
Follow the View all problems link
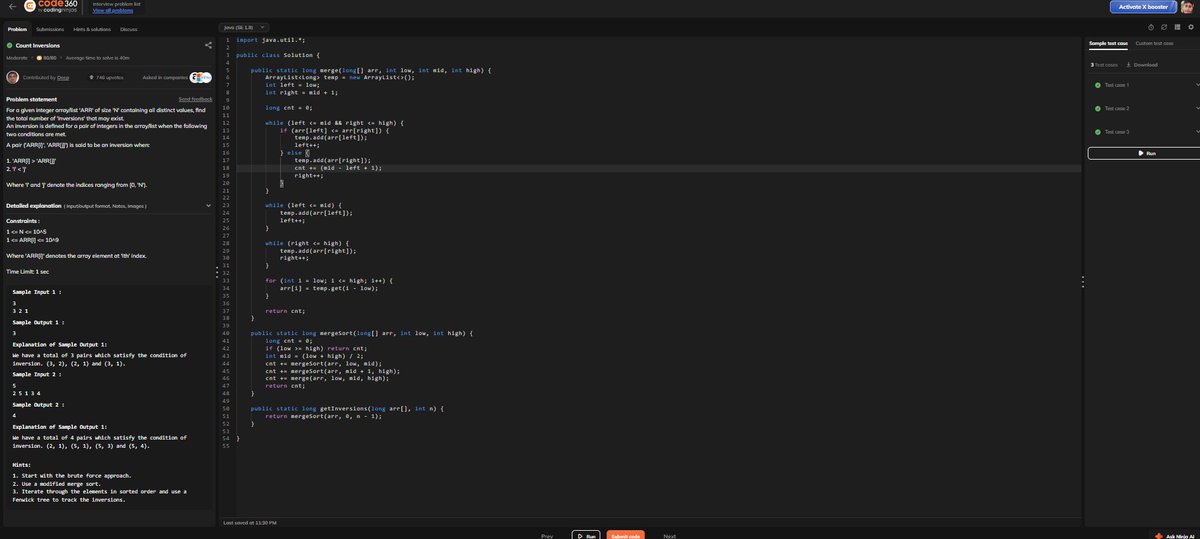tap(111, 10)
